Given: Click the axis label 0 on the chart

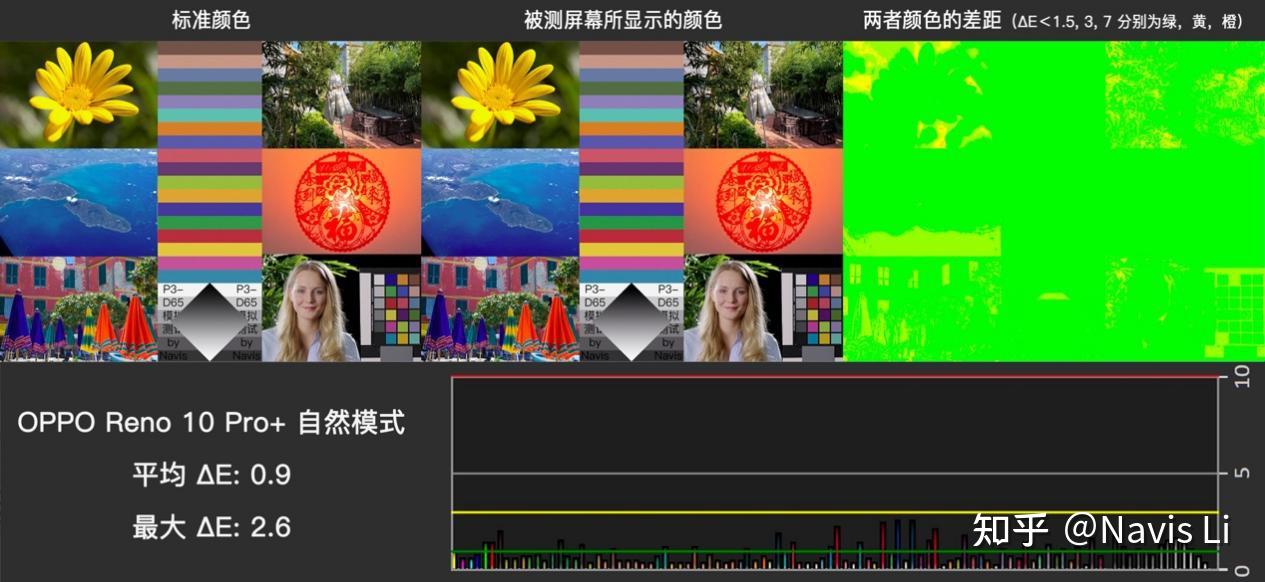Looking at the screenshot, I should coord(1243,571).
